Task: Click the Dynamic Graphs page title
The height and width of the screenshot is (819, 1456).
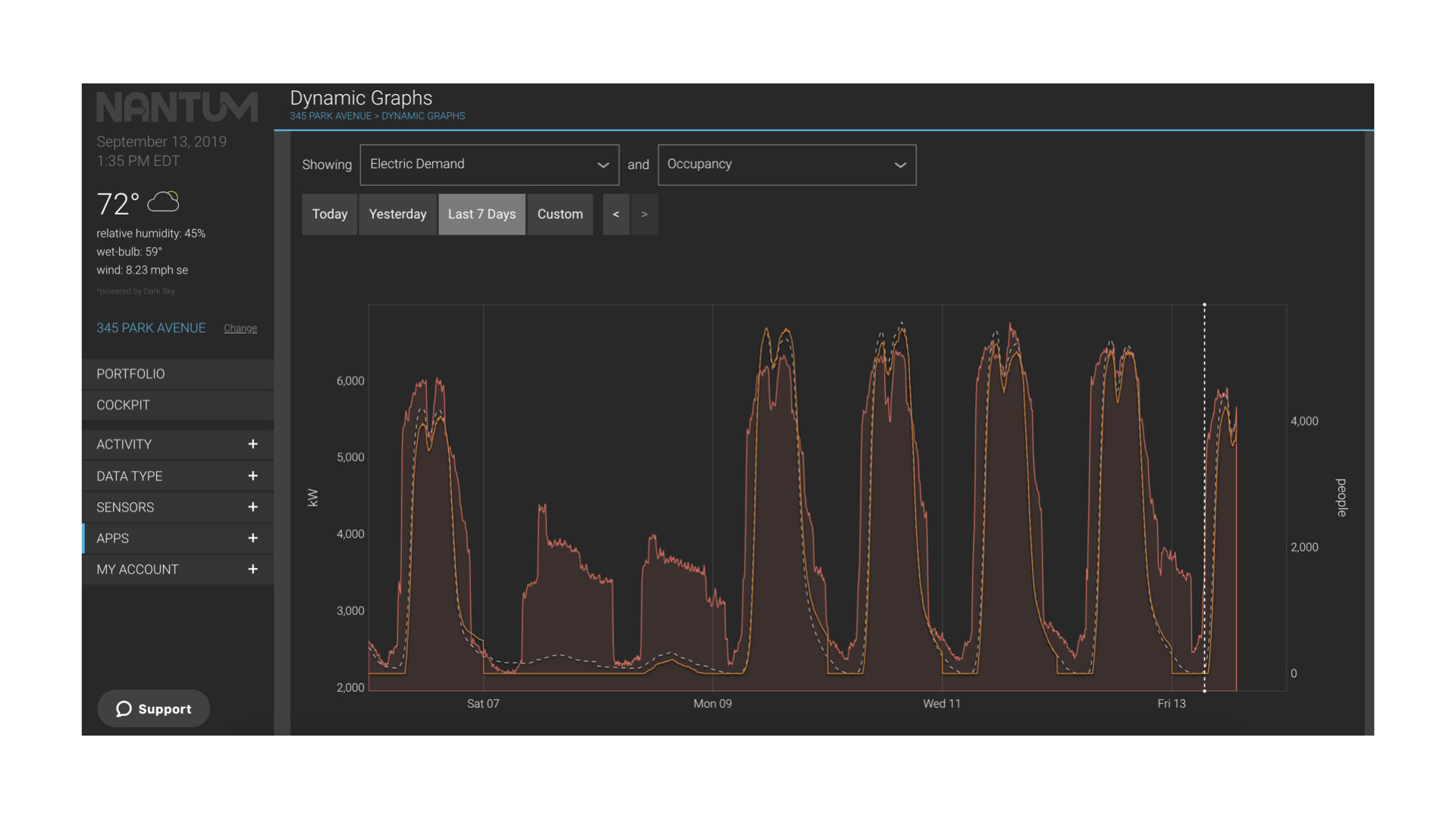Action: pos(361,98)
